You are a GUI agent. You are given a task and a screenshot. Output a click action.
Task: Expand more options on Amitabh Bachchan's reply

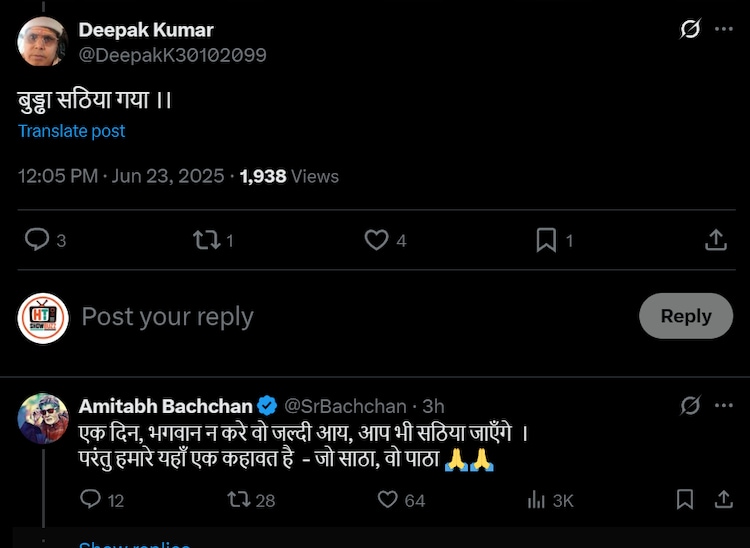[724, 405]
